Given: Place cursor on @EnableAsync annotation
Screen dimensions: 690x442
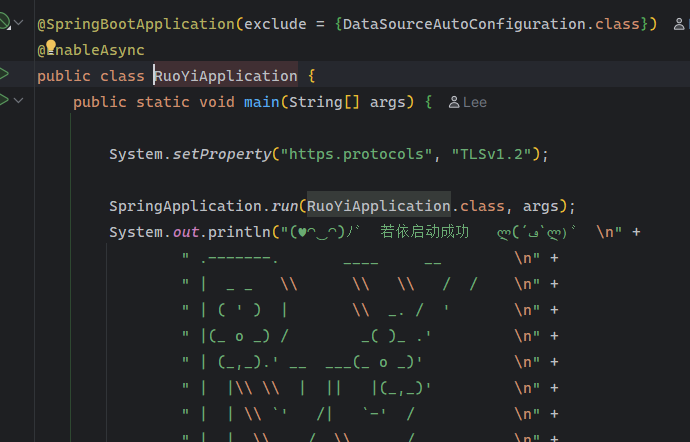Looking at the screenshot, I should [91, 50].
